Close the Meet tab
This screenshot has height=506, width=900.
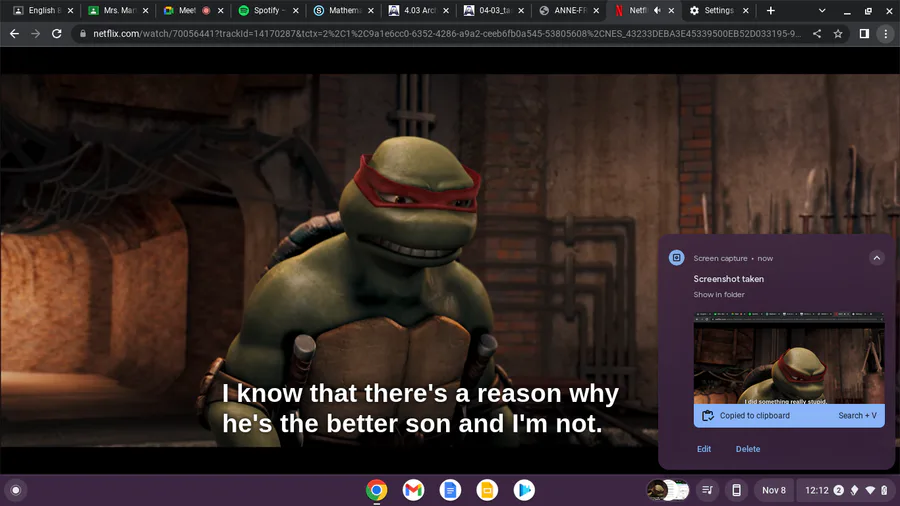pyautogui.click(x=220, y=10)
